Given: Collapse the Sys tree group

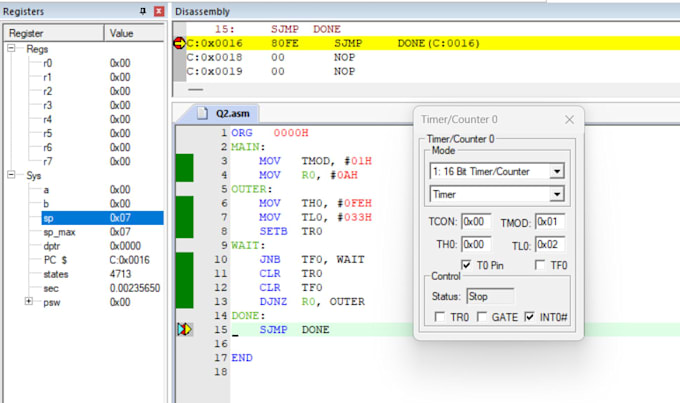Looking at the screenshot, I should (11, 175).
